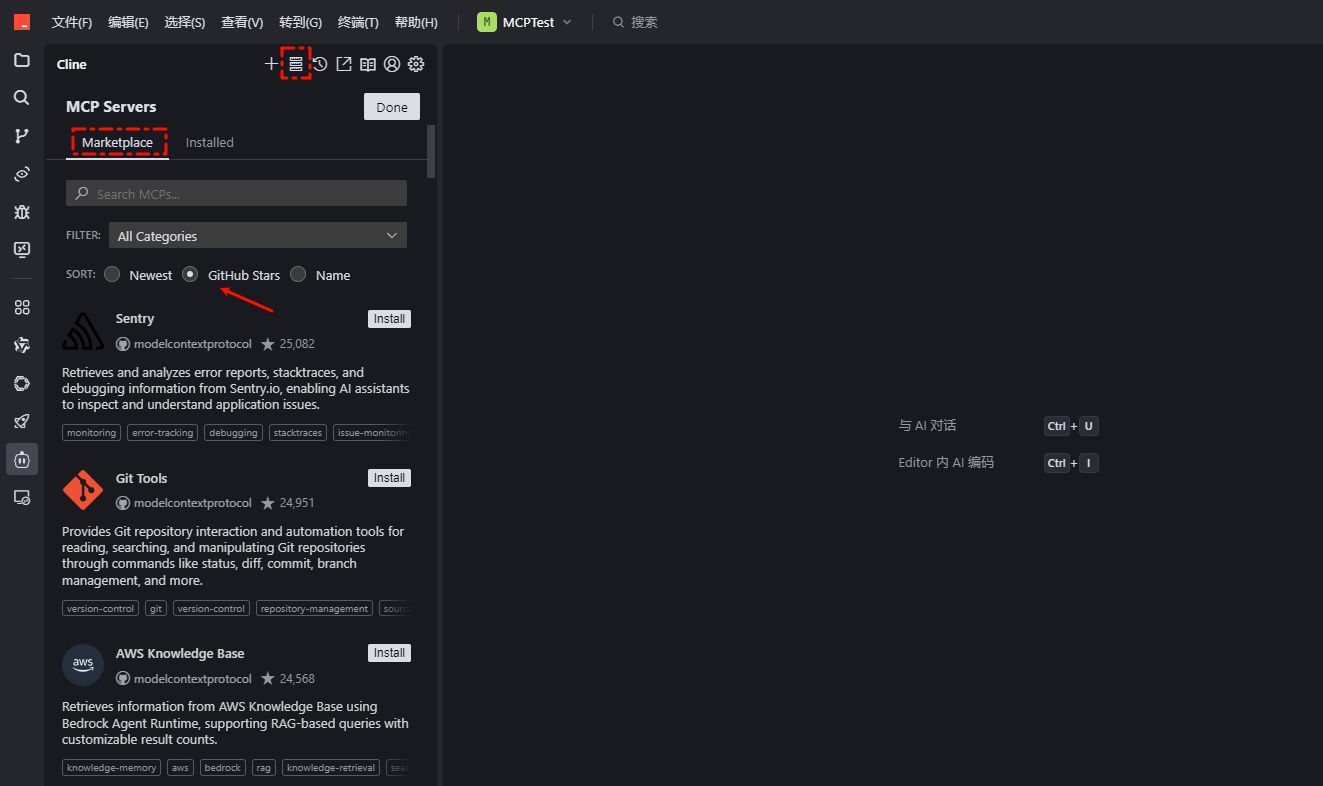Click the bedrock tag under AWS Knowledge Base
This screenshot has height=786, width=1323.
(223, 768)
